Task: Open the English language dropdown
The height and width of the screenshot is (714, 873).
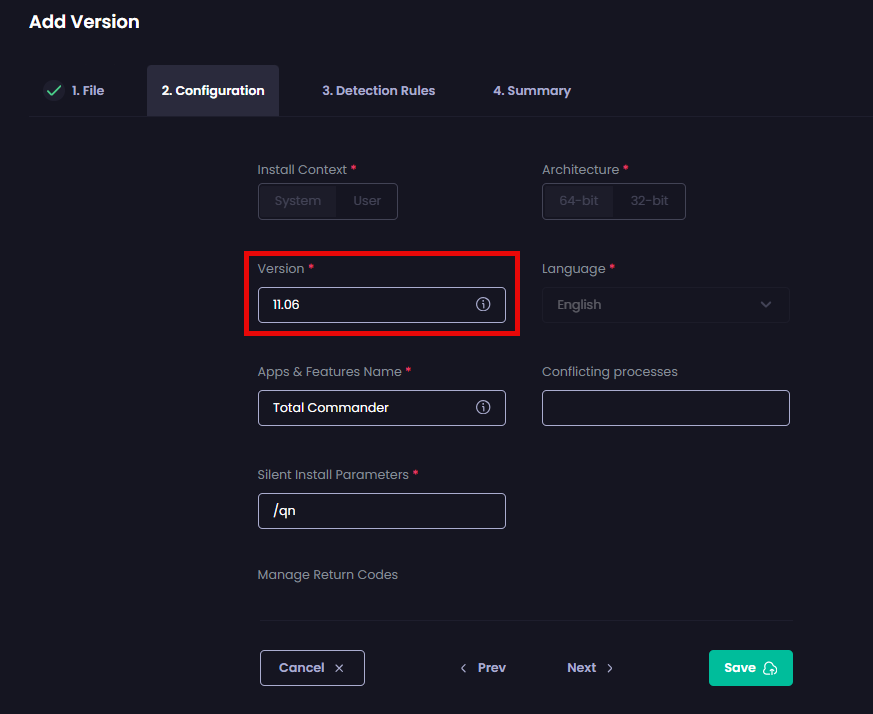Action: 665,304
